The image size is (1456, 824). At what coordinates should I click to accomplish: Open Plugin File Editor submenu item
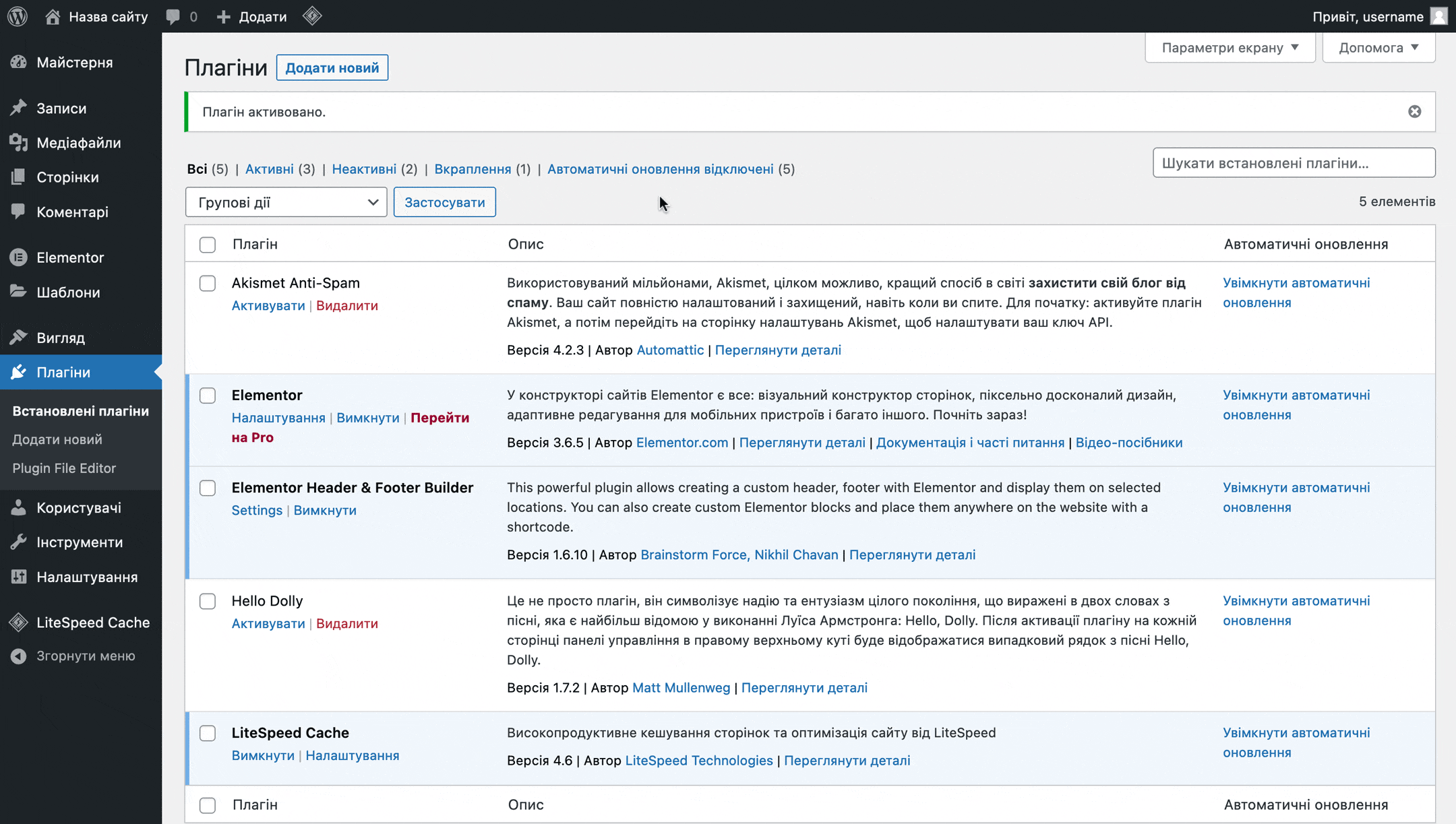64,468
